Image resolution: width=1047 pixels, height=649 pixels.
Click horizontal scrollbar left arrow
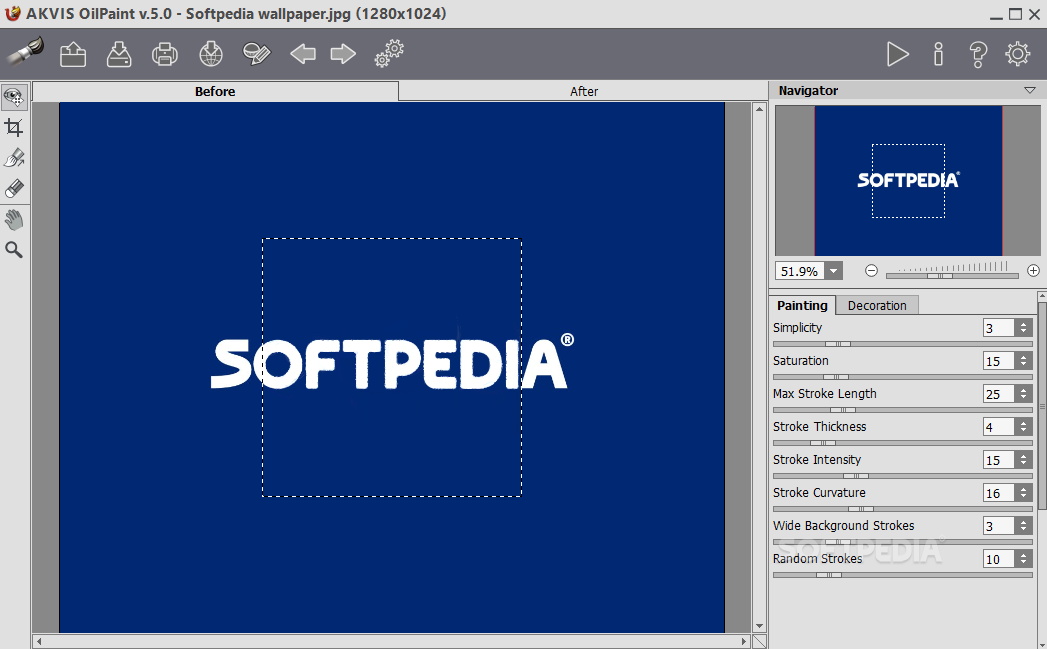click(x=39, y=641)
